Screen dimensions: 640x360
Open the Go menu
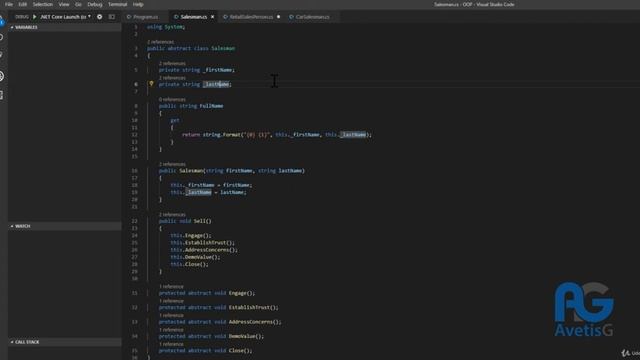click(78, 4)
